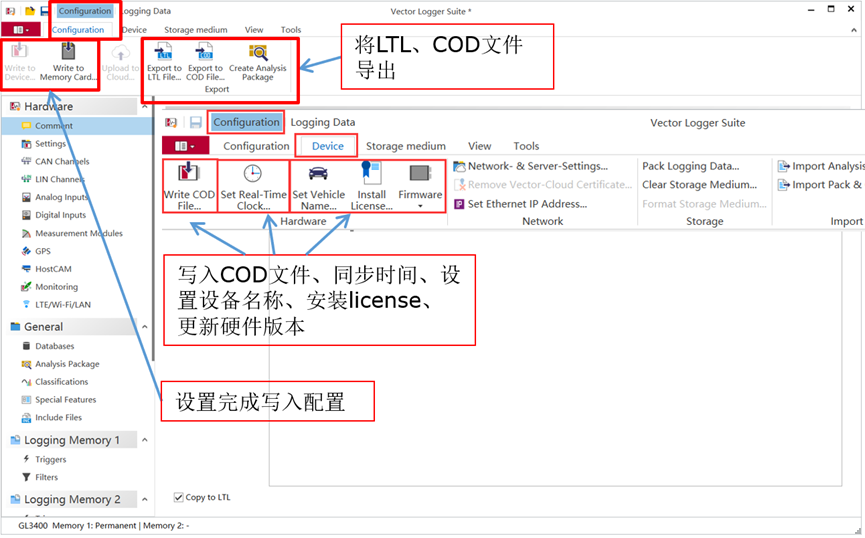
Task: Click Export to COD File icon
Action: (x=205, y=52)
